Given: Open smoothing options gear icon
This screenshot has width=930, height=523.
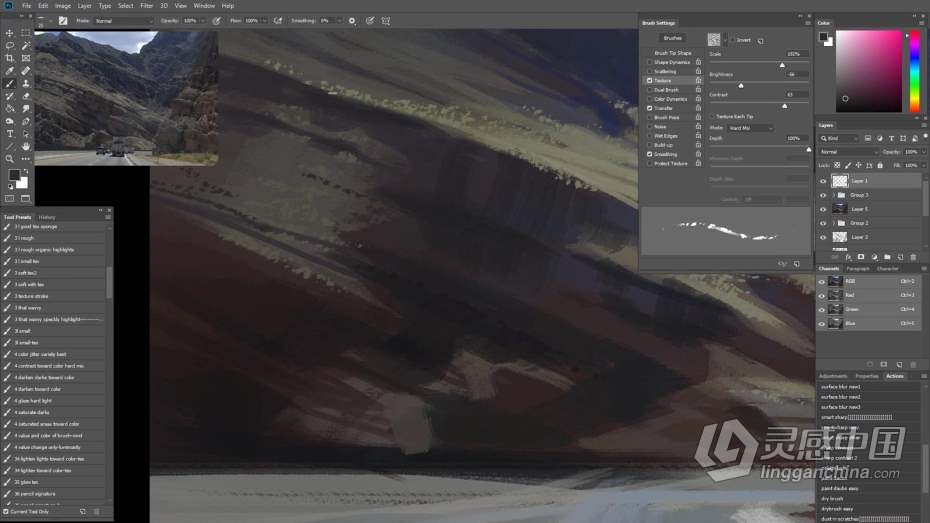Looking at the screenshot, I should point(352,21).
